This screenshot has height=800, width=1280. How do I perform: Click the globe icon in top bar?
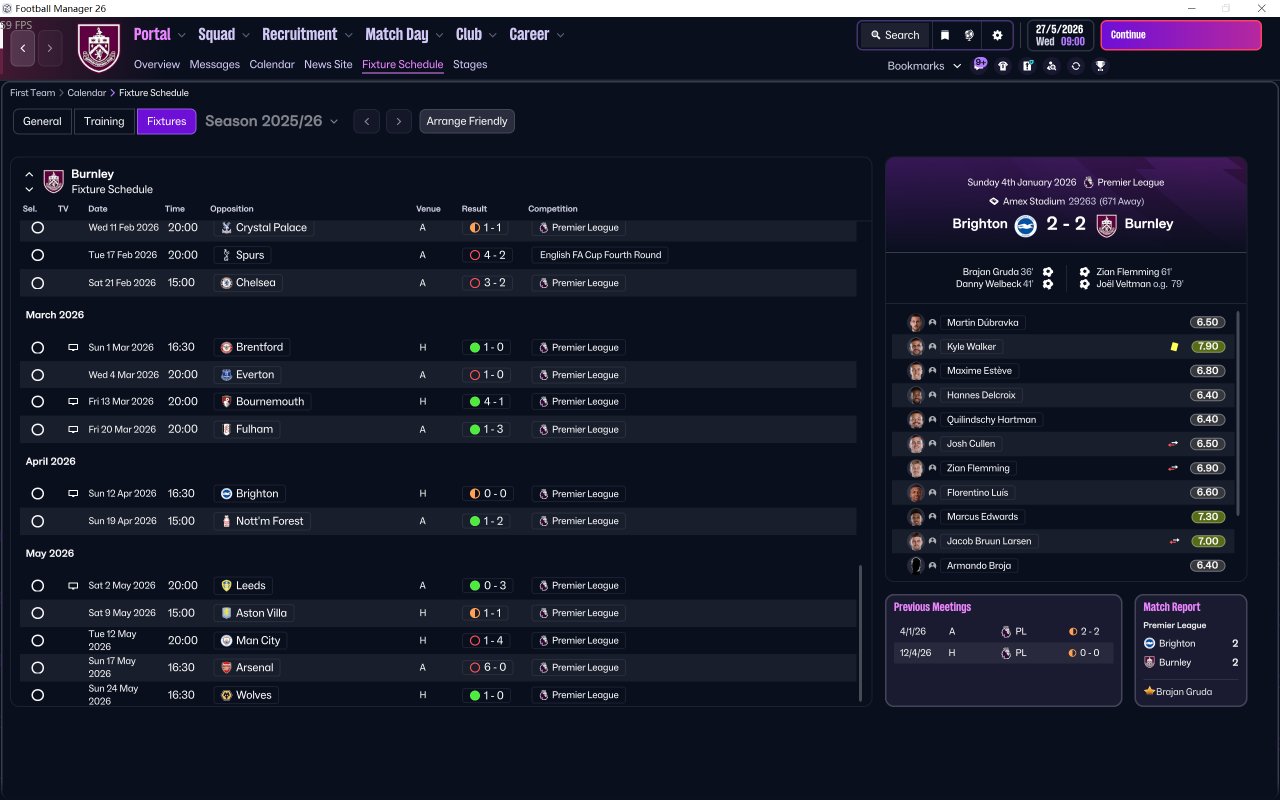coord(969,35)
